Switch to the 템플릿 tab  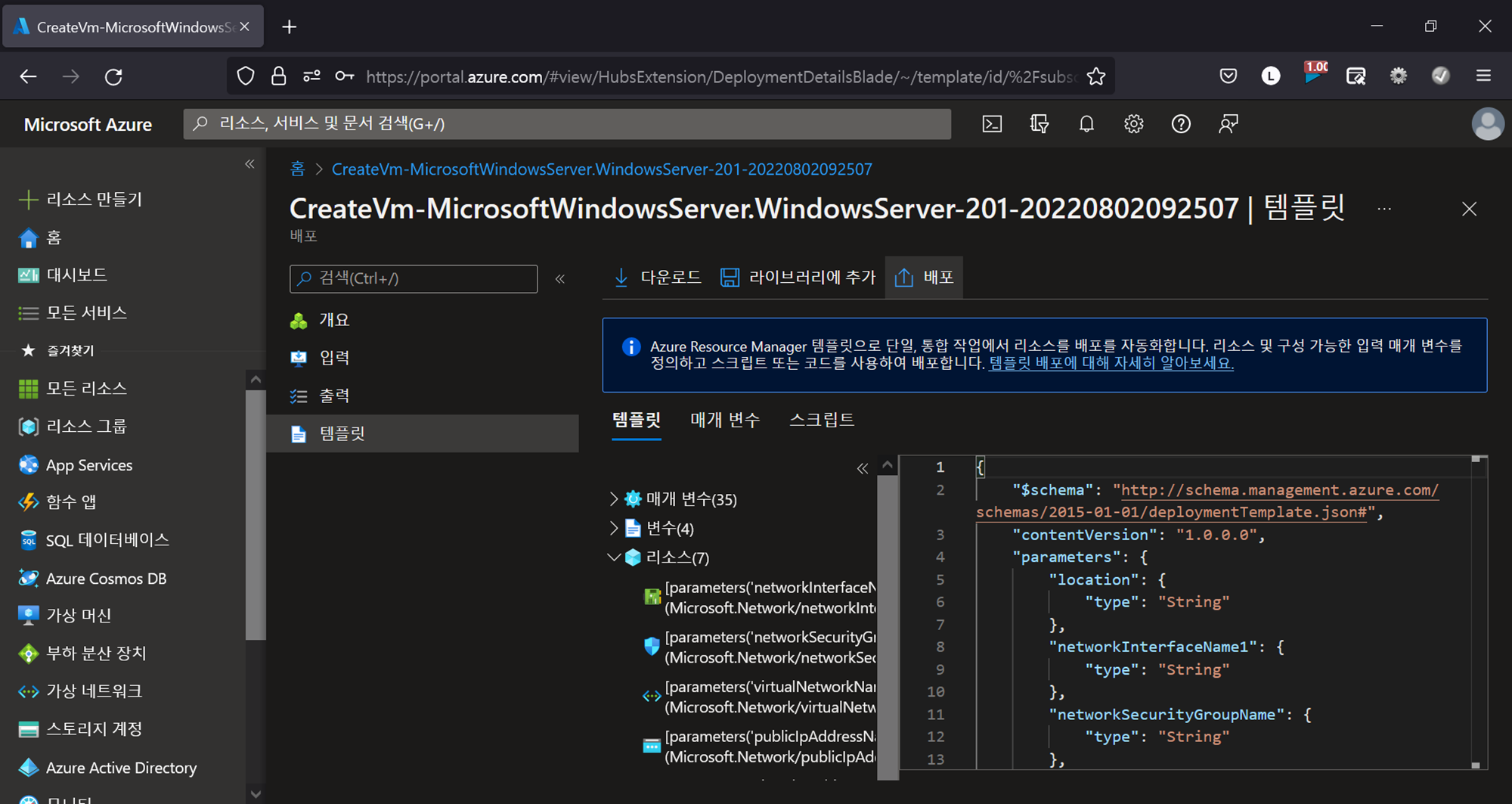tap(636, 421)
